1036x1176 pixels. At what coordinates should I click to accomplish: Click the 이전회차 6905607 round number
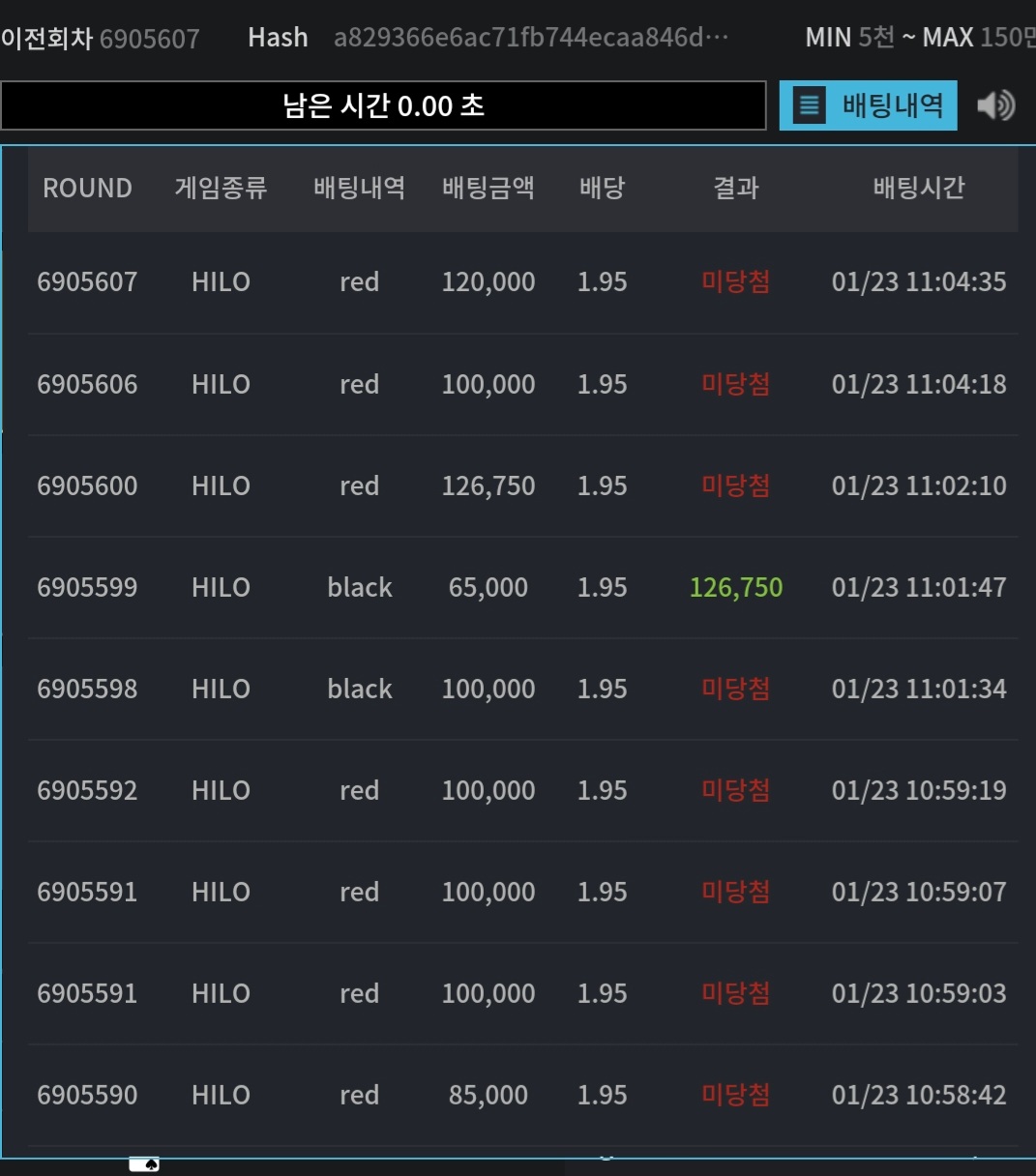(149, 39)
